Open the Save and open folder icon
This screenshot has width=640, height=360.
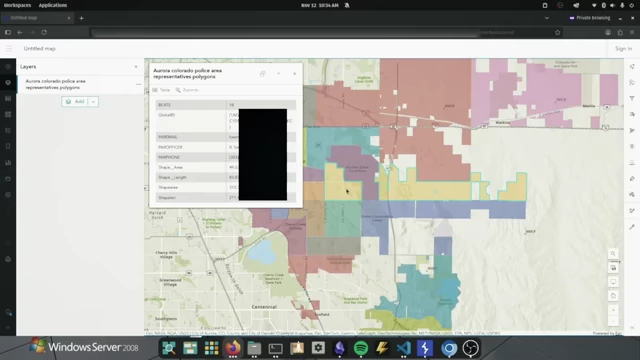[8, 179]
